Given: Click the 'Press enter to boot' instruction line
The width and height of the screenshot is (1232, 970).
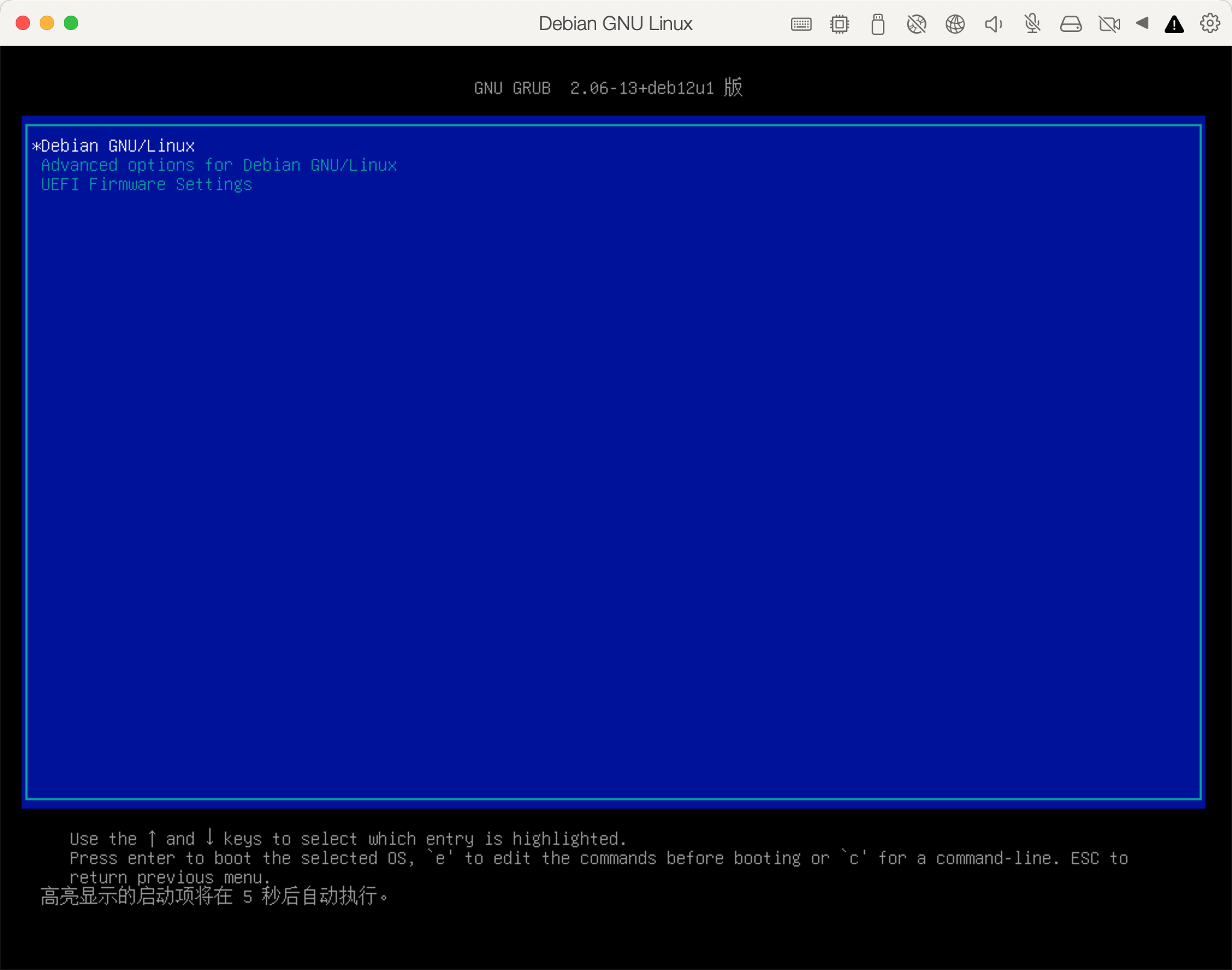Looking at the screenshot, I should [599, 858].
